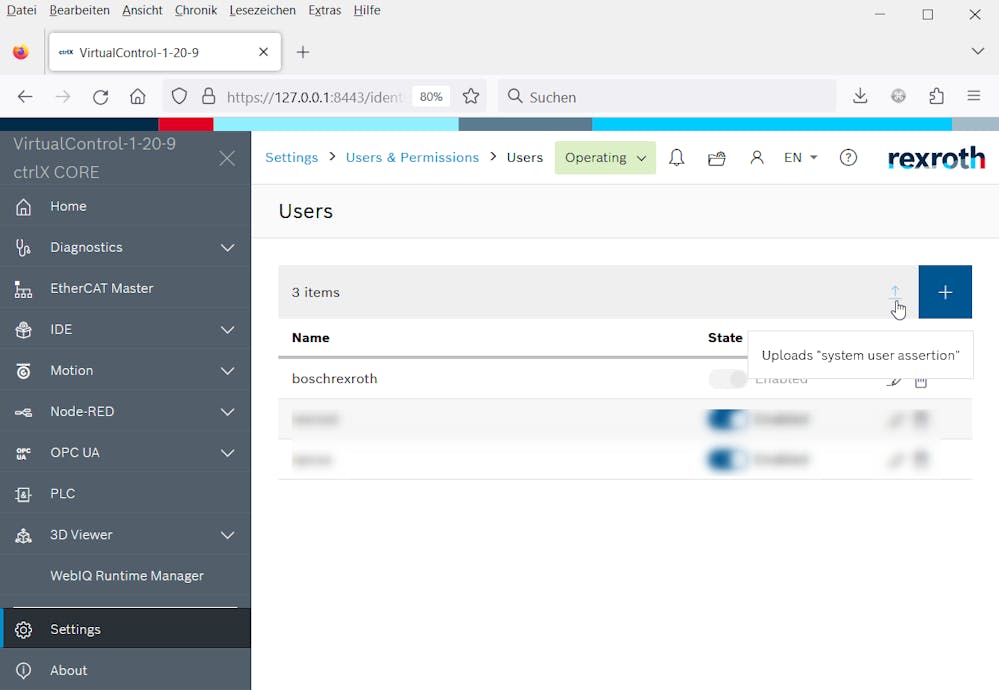Image resolution: width=999 pixels, height=690 pixels.
Task: Open the notifications bell
Action: (x=677, y=157)
